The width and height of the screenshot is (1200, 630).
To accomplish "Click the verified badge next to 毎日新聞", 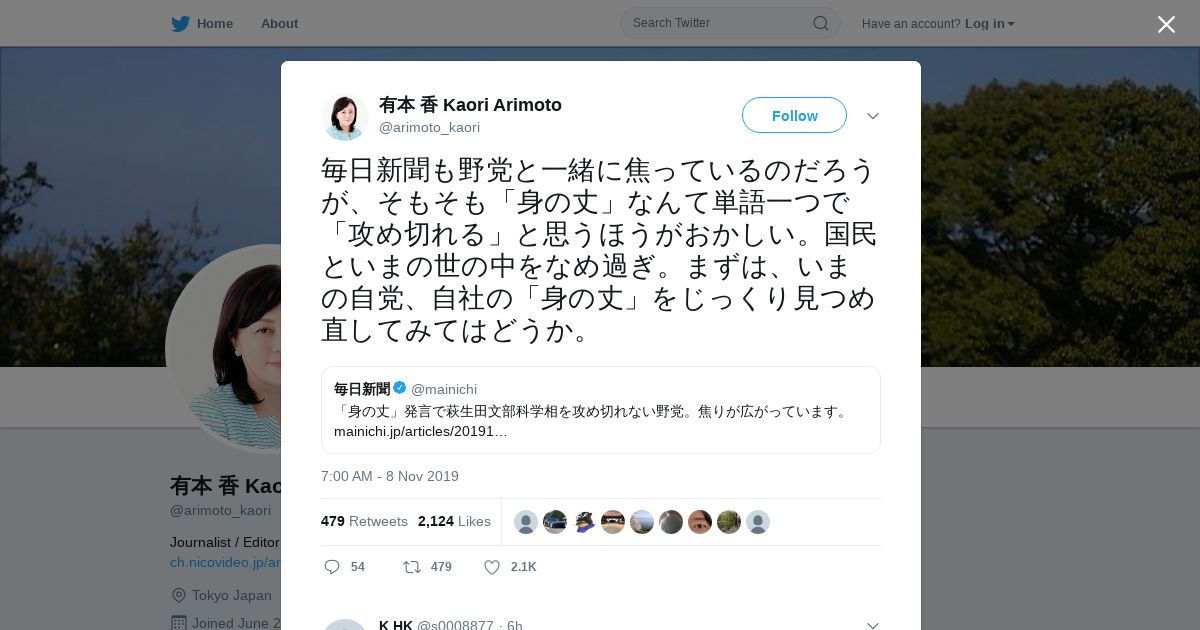I will (400, 388).
